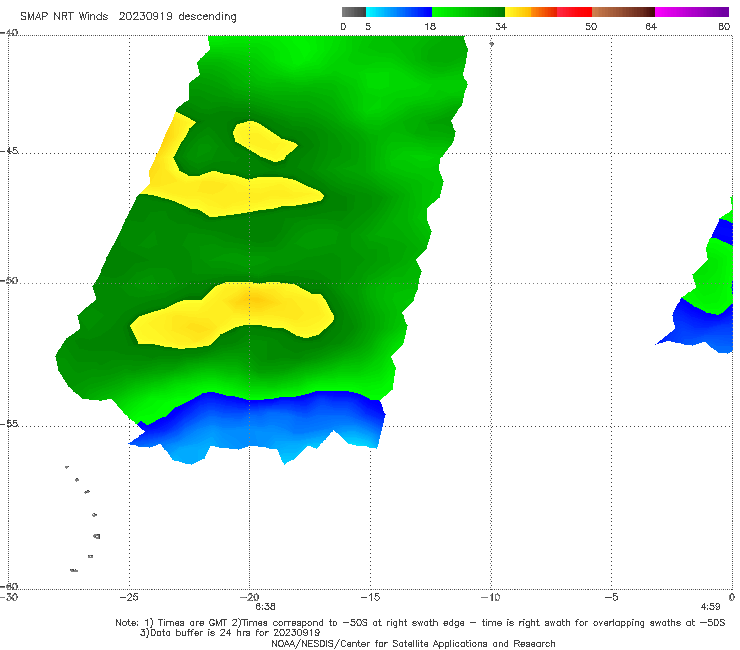Viewport: 740px width, 650px height.
Task: Click the latitude axis label '-50'
Action: click(9, 280)
